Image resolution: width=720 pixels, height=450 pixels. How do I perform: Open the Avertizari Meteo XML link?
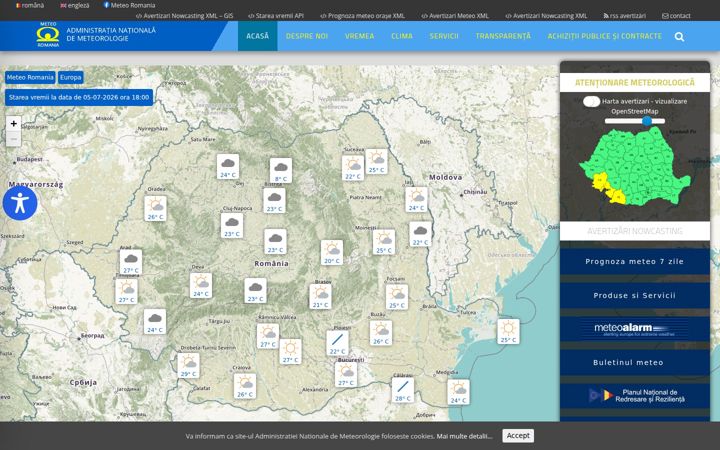[455, 16]
